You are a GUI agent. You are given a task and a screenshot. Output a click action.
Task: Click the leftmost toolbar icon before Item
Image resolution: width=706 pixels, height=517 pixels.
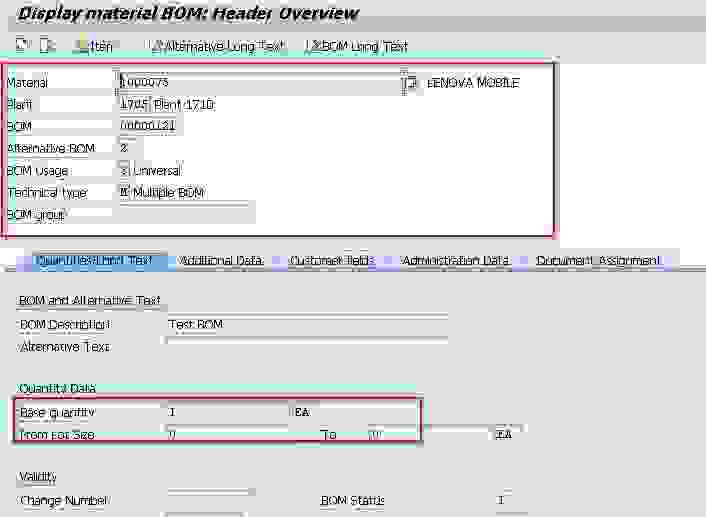[x=22, y=45]
